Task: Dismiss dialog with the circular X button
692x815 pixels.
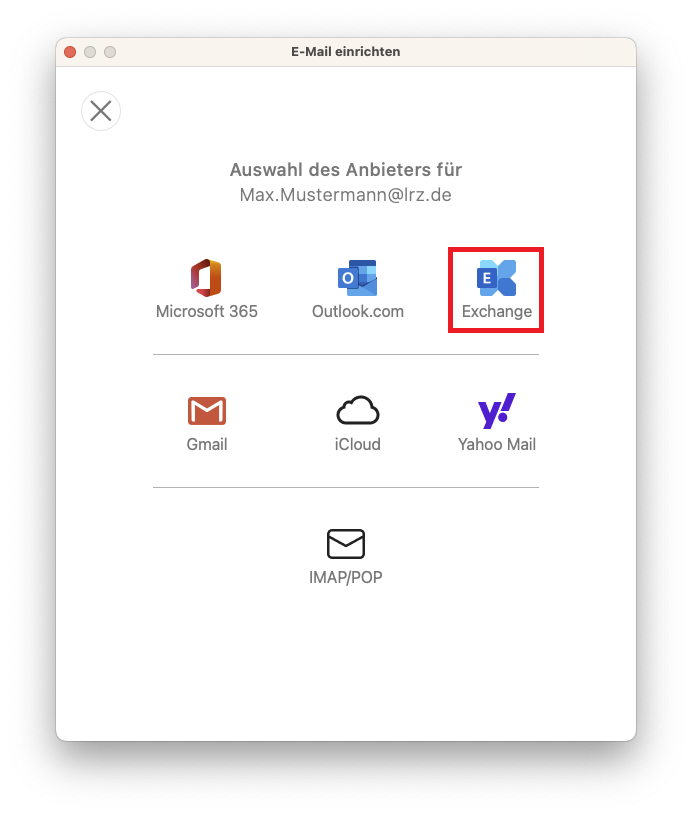Action: coord(101,111)
